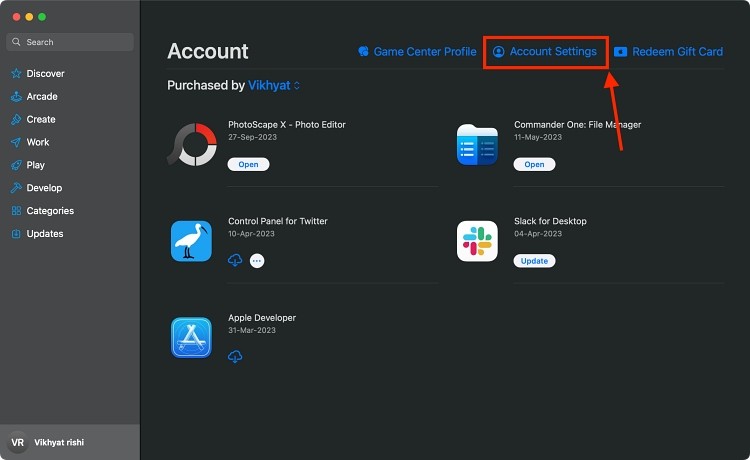Open the Arcade section

pyautogui.click(x=42, y=96)
